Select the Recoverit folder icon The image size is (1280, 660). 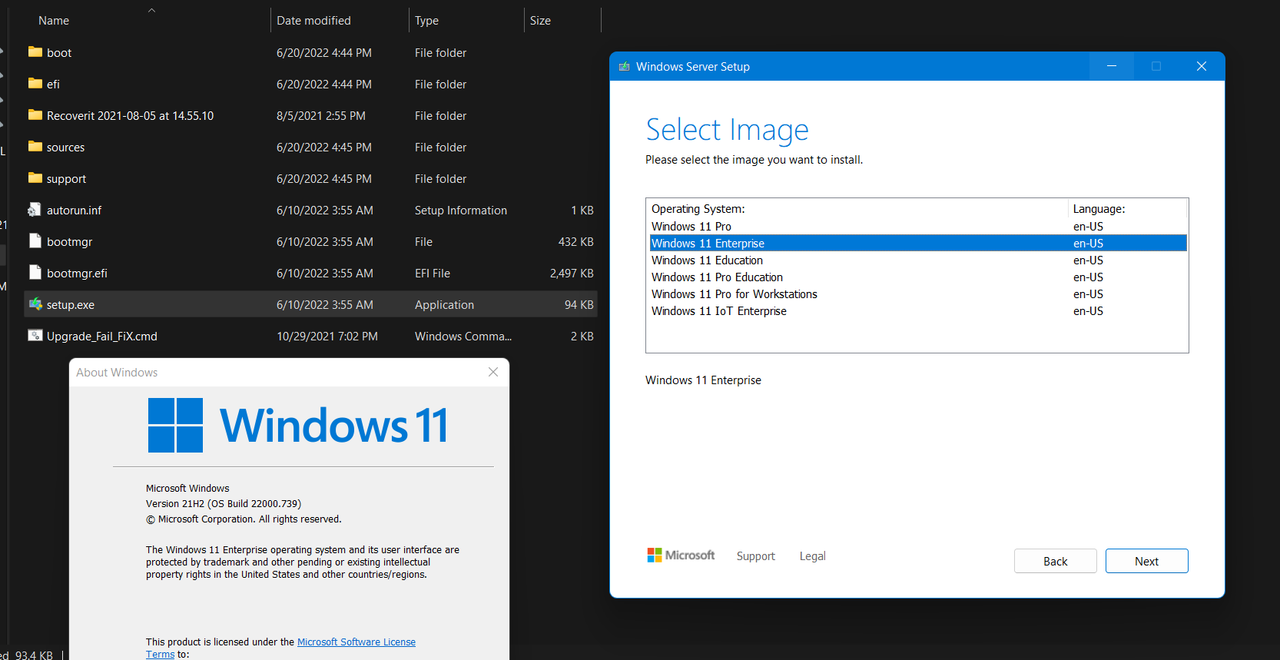(35, 115)
